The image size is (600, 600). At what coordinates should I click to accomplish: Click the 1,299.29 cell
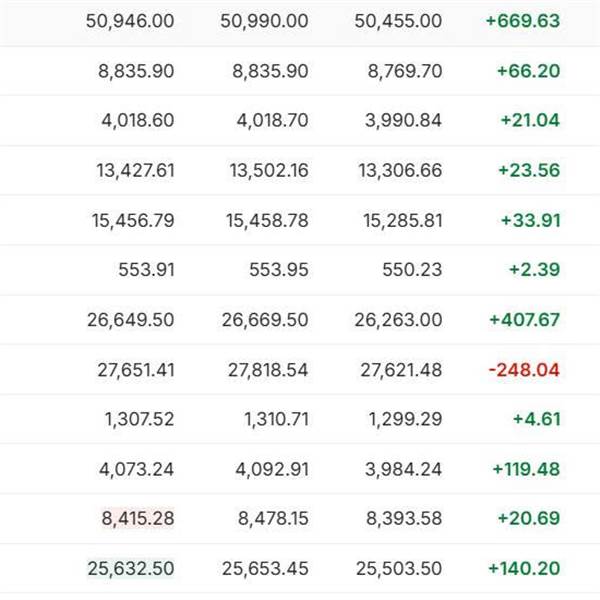(404, 419)
